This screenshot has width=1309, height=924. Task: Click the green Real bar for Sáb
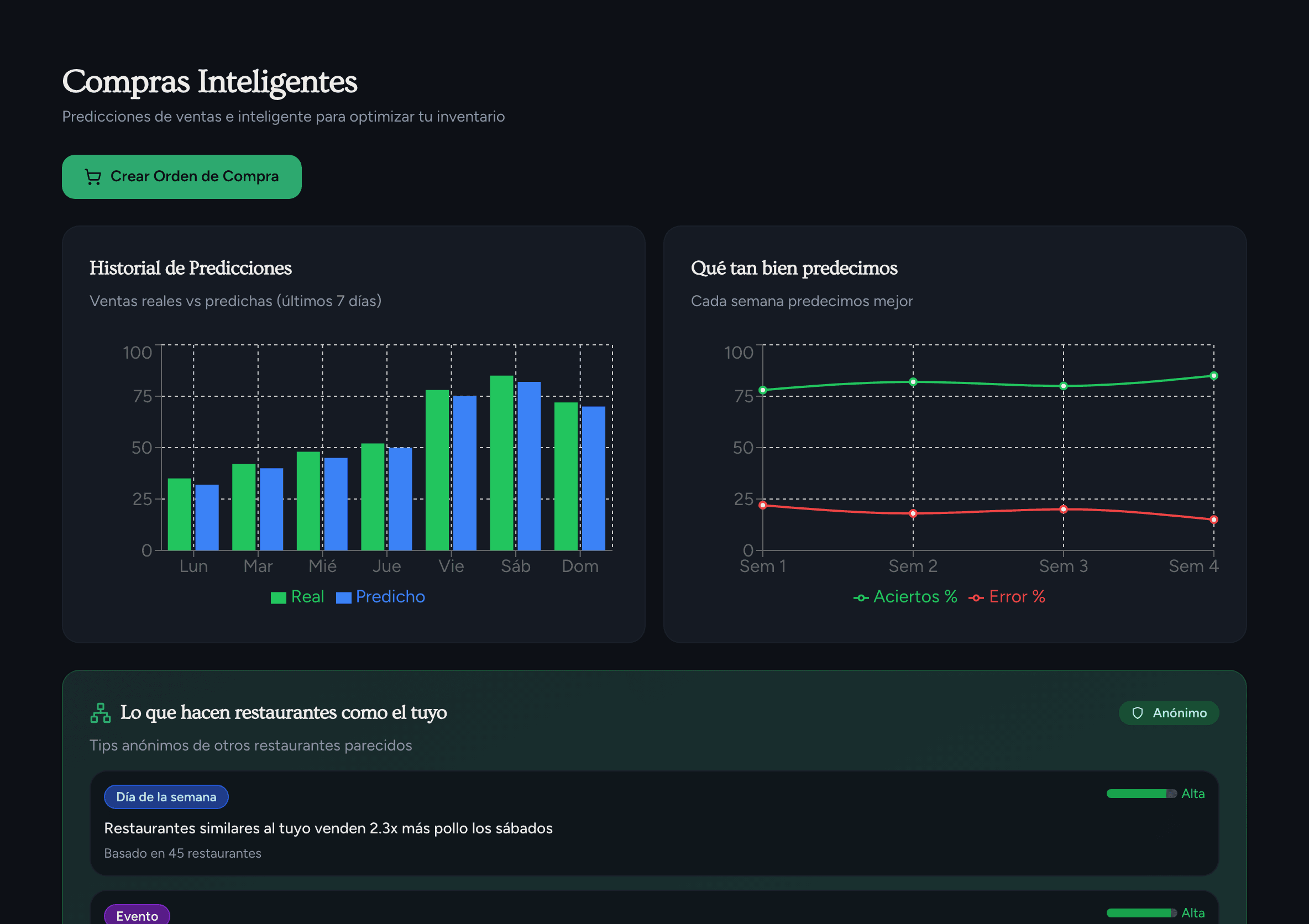[x=502, y=463]
